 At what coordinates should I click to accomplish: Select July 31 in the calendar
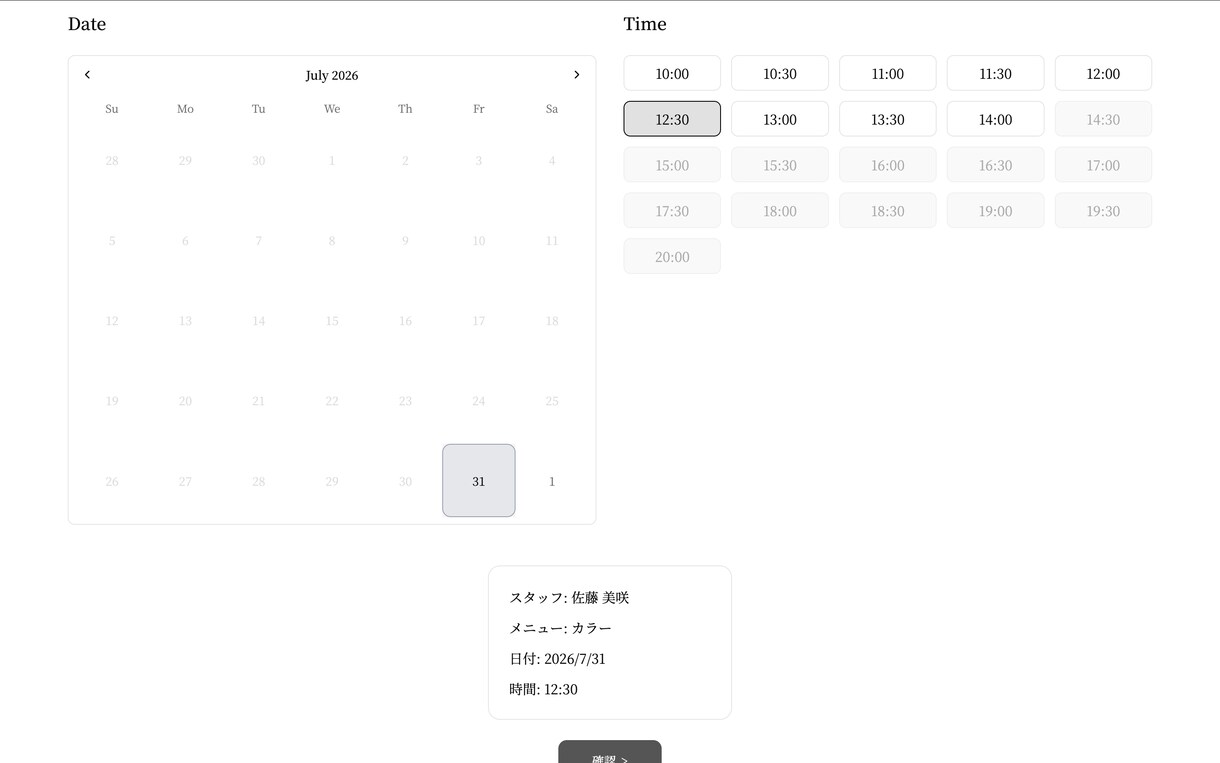click(x=479, y=481)
